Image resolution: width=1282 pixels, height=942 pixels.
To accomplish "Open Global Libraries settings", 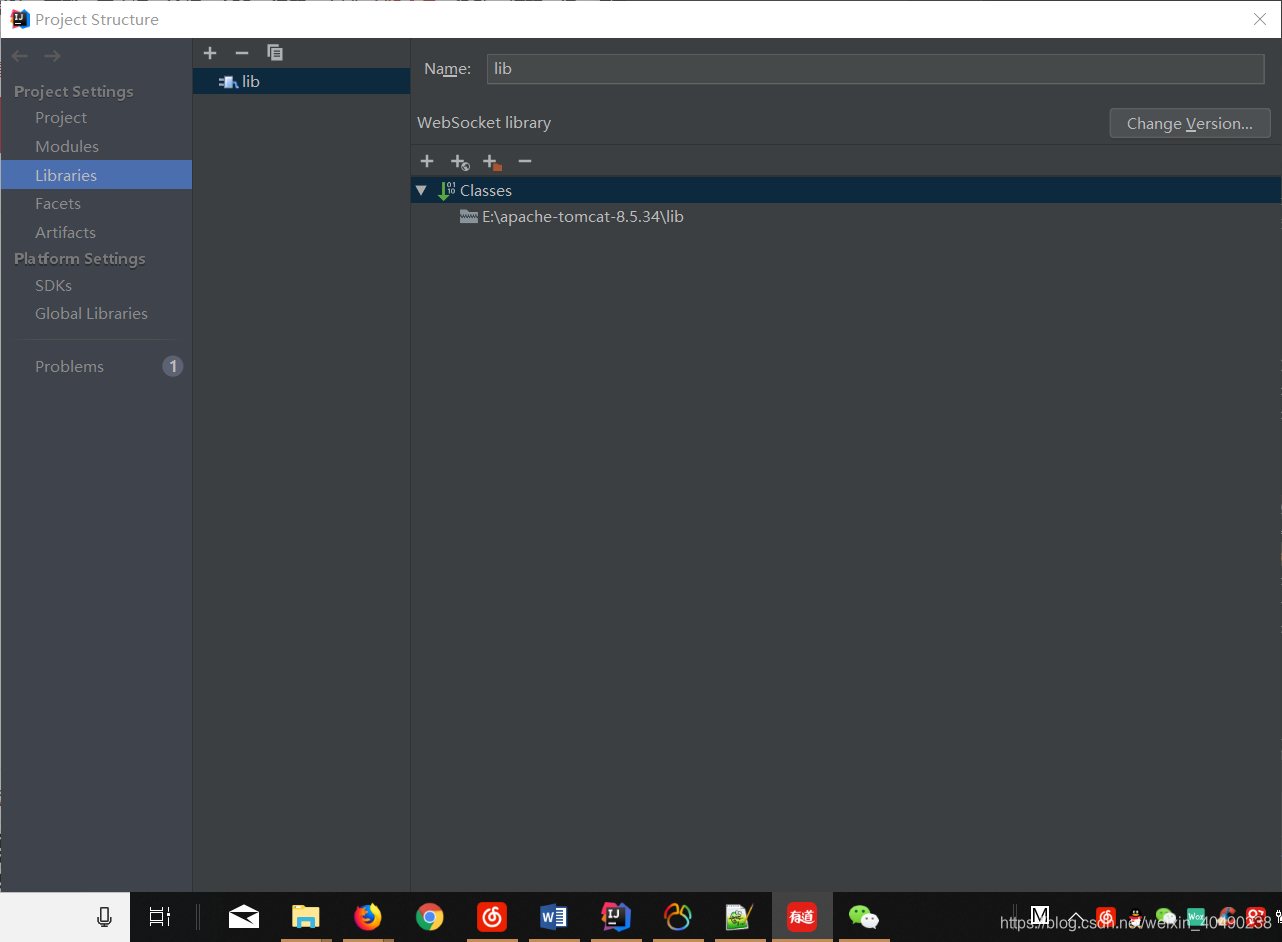I will (91, 313).
